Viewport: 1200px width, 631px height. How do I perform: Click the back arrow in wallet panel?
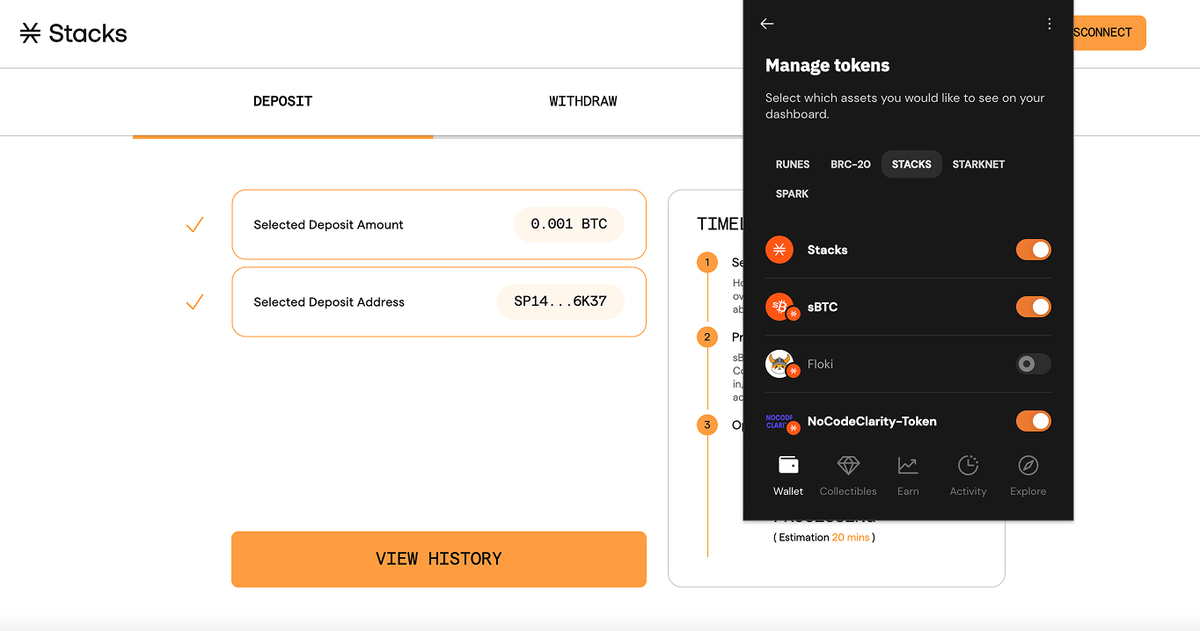(x=767, y=24)
